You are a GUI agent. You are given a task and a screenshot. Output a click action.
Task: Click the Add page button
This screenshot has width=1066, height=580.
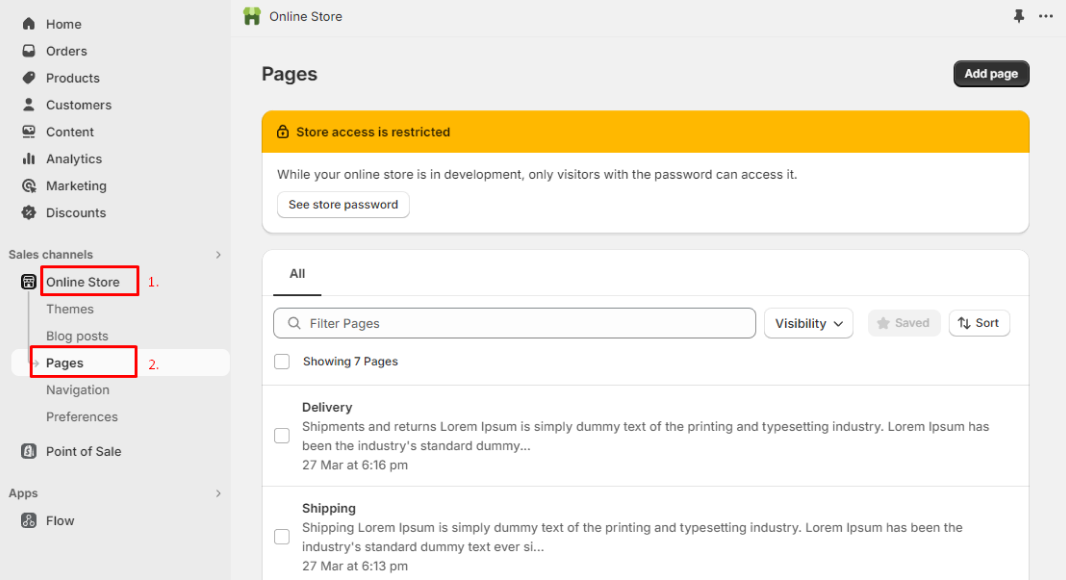click(x=991, y=73)
